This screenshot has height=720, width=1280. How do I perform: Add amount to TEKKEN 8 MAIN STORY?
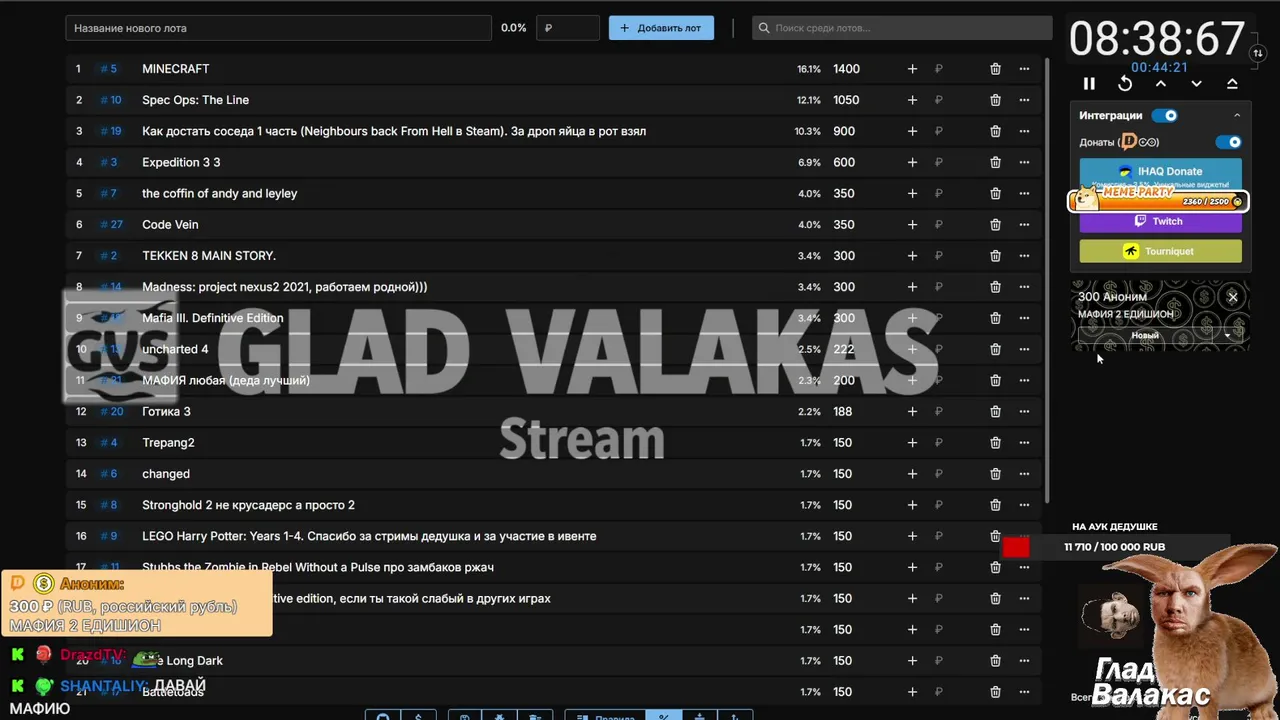pyautogui.click(x=912, y=256)
